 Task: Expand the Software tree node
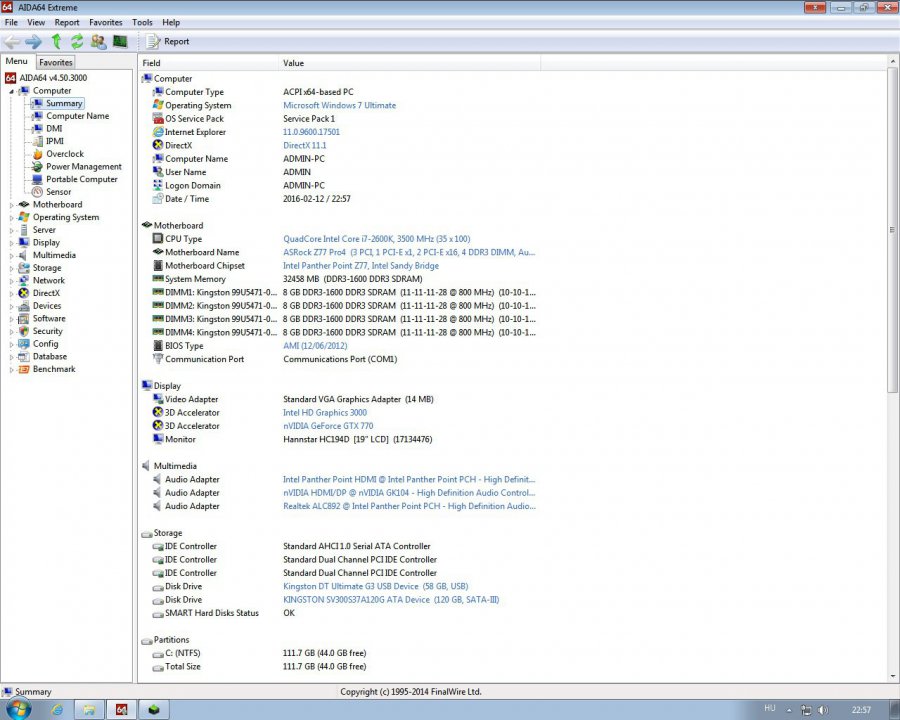tap(11, 319)
